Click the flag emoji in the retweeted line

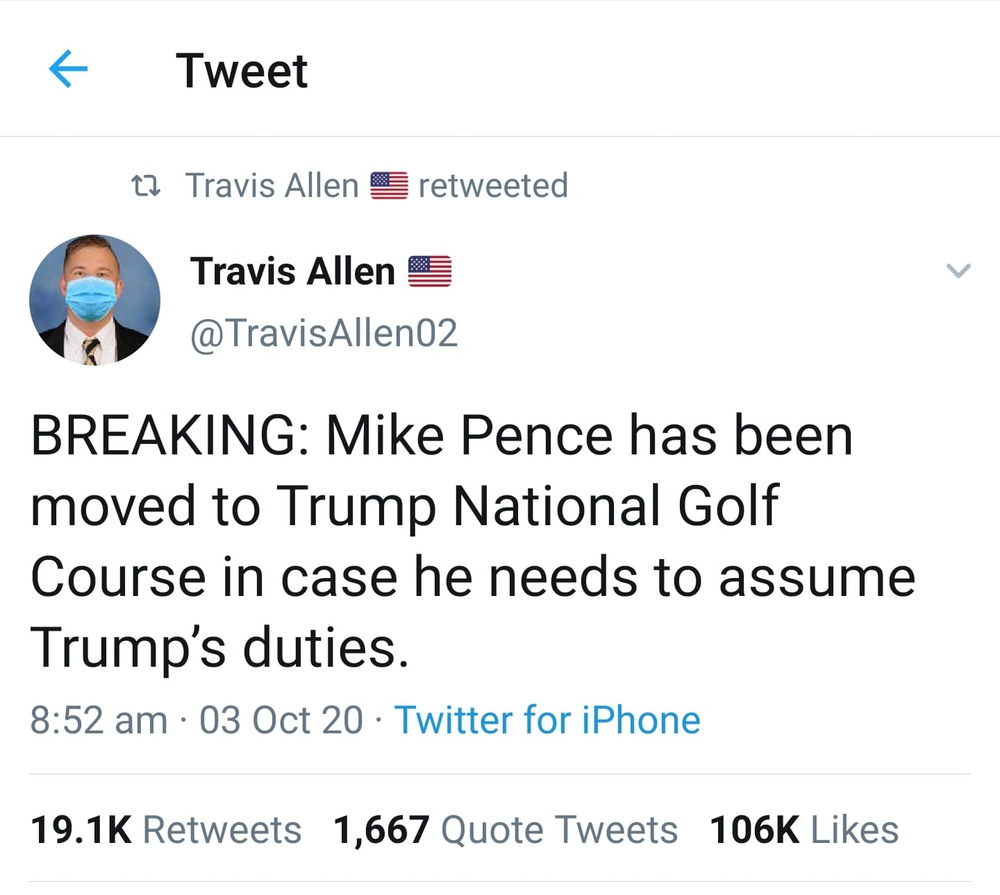[x=389, y=186]
